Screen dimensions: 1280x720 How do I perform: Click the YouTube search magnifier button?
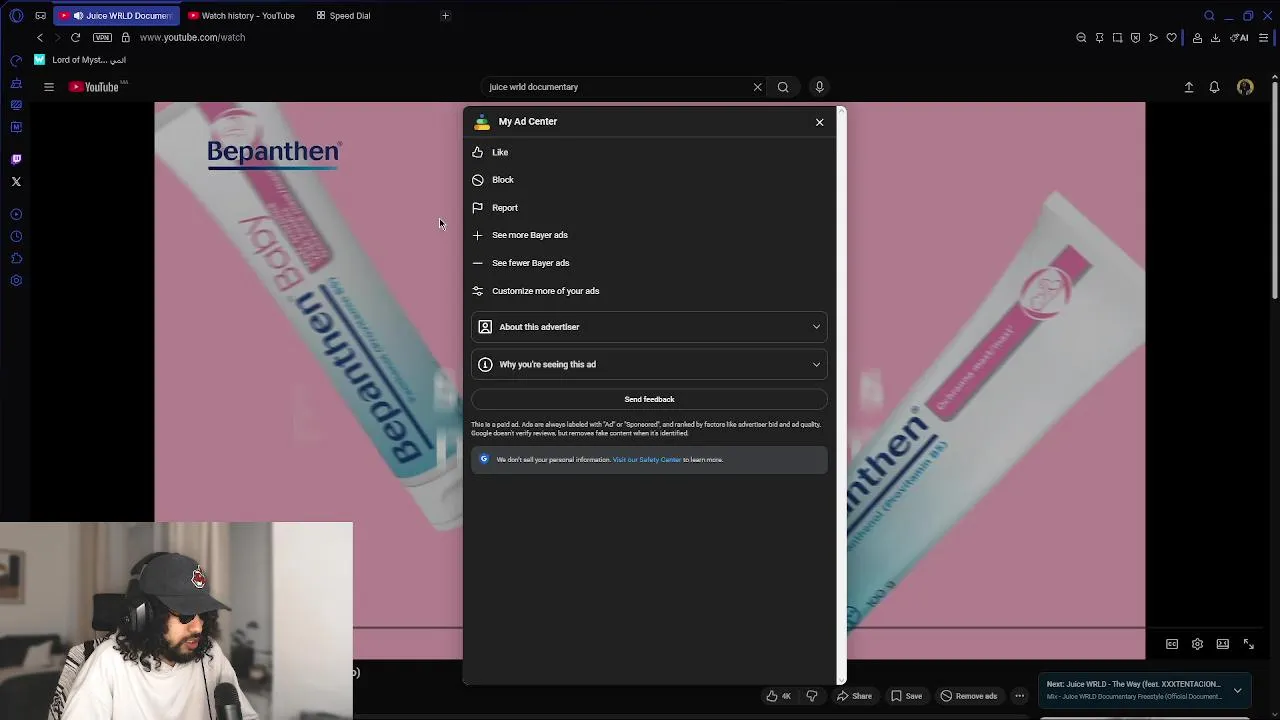(x=783, y=87)
